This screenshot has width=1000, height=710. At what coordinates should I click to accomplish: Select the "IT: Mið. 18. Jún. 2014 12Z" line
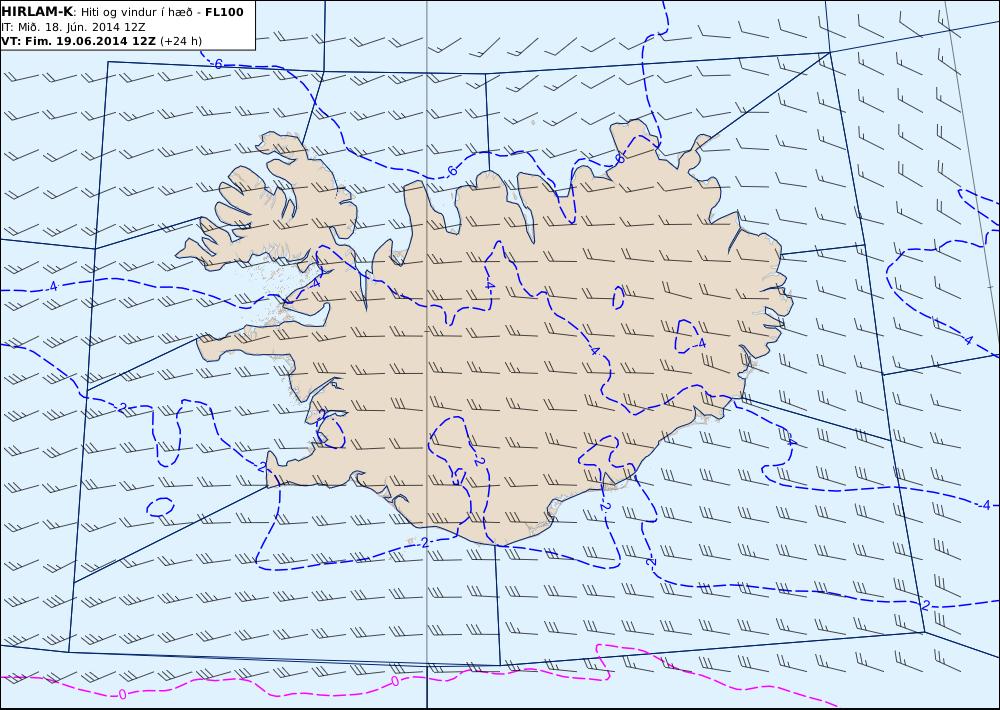[x=73, y=27]
